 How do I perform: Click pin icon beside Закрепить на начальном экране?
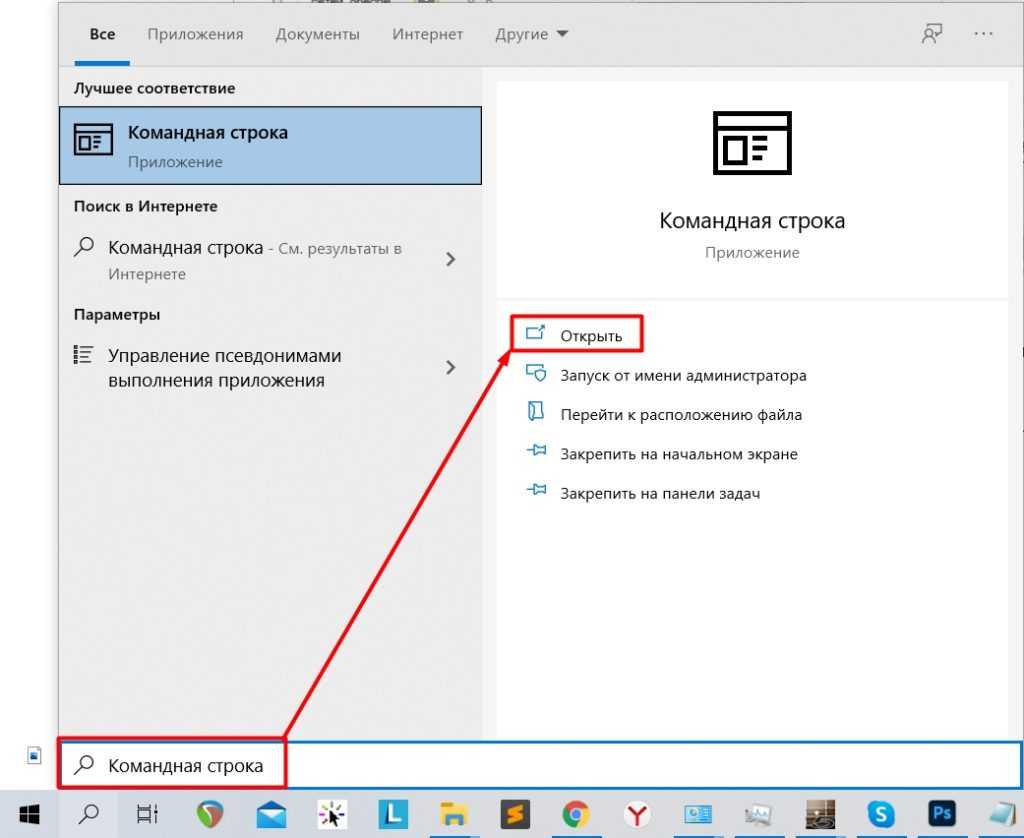pyautogui.click(x=536, y=451)
